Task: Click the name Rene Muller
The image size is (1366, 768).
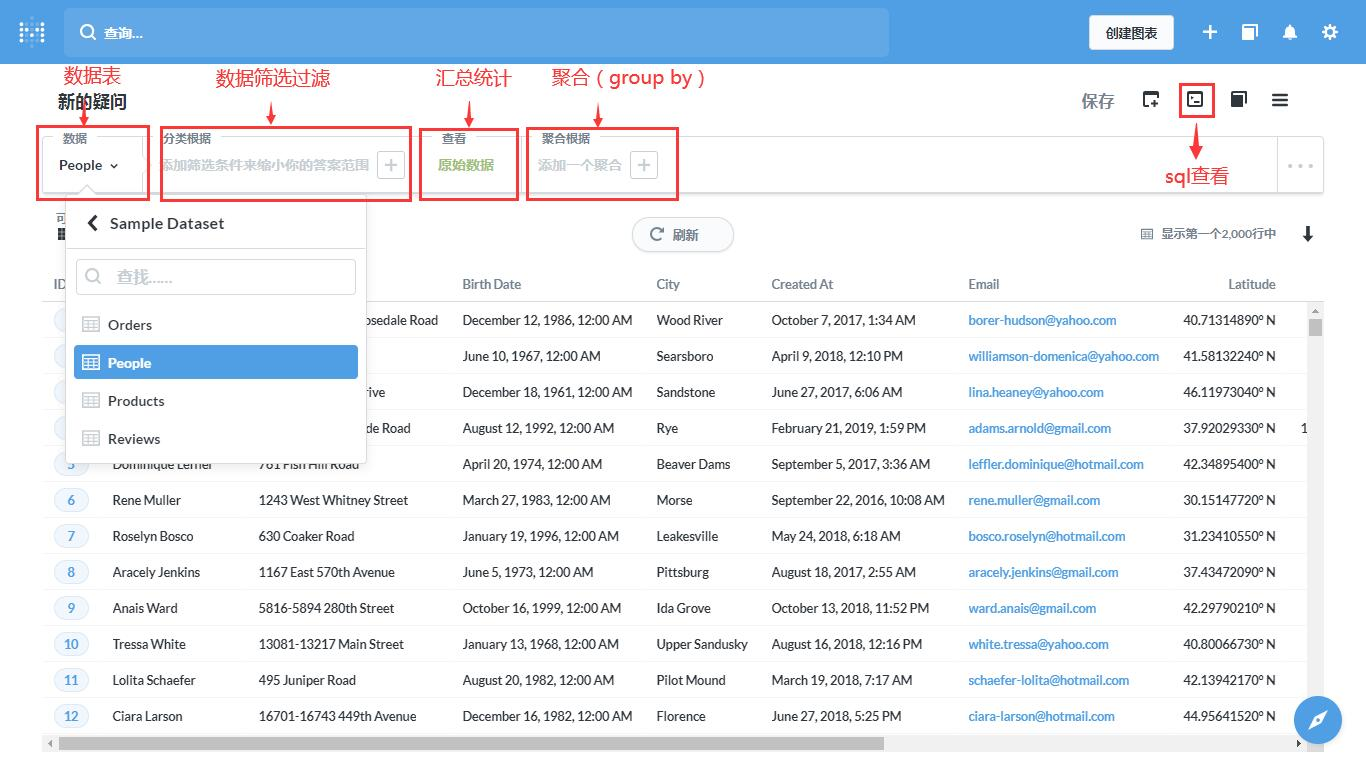Action: 147,500
